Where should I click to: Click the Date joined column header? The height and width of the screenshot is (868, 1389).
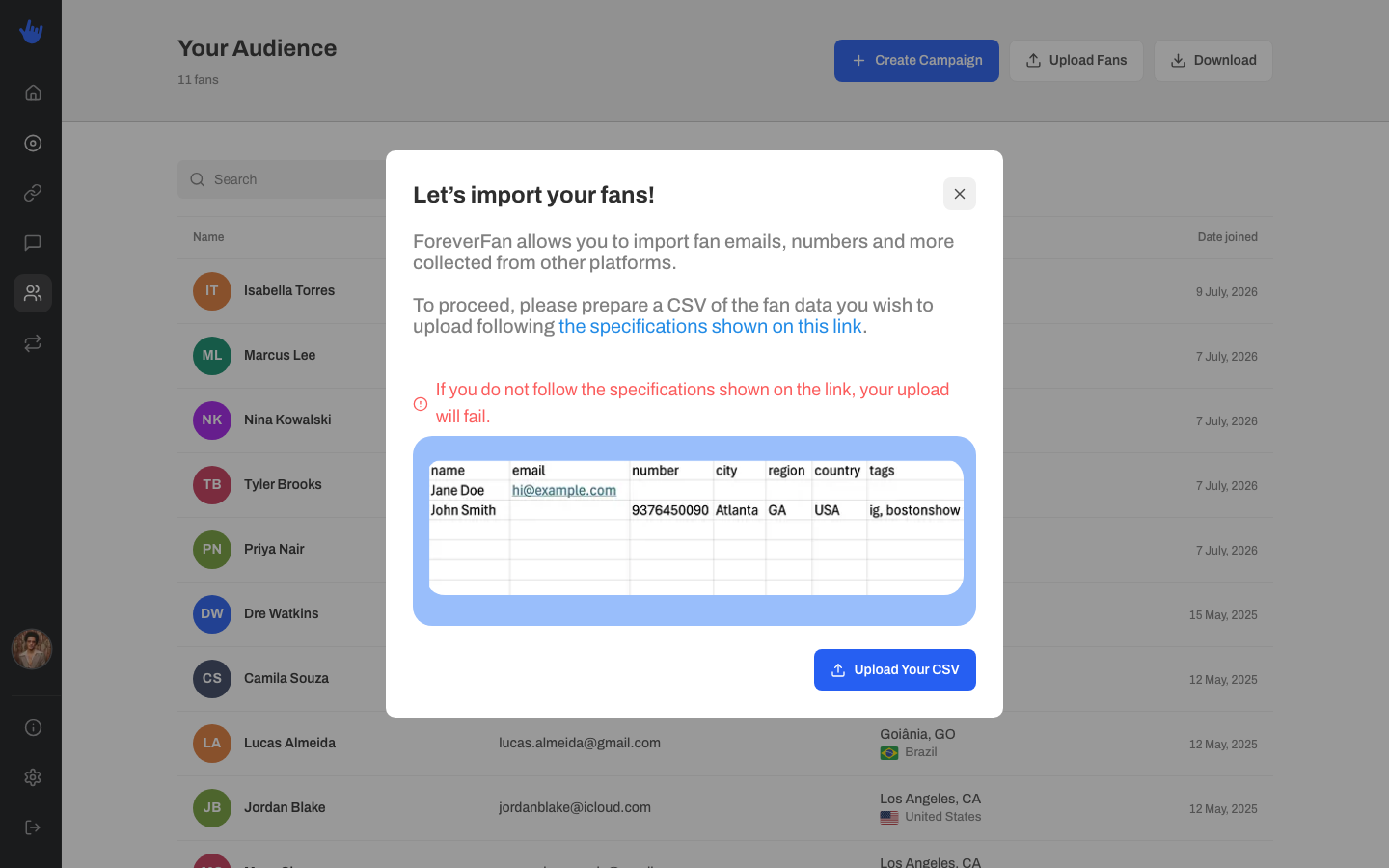1227,237
